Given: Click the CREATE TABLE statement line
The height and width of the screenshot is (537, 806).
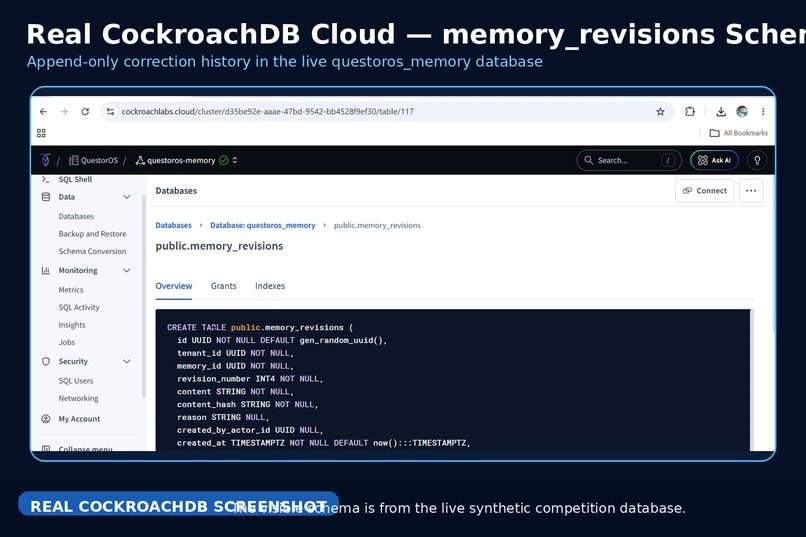Looking at the screenshot, I should (x=260, y=327).
